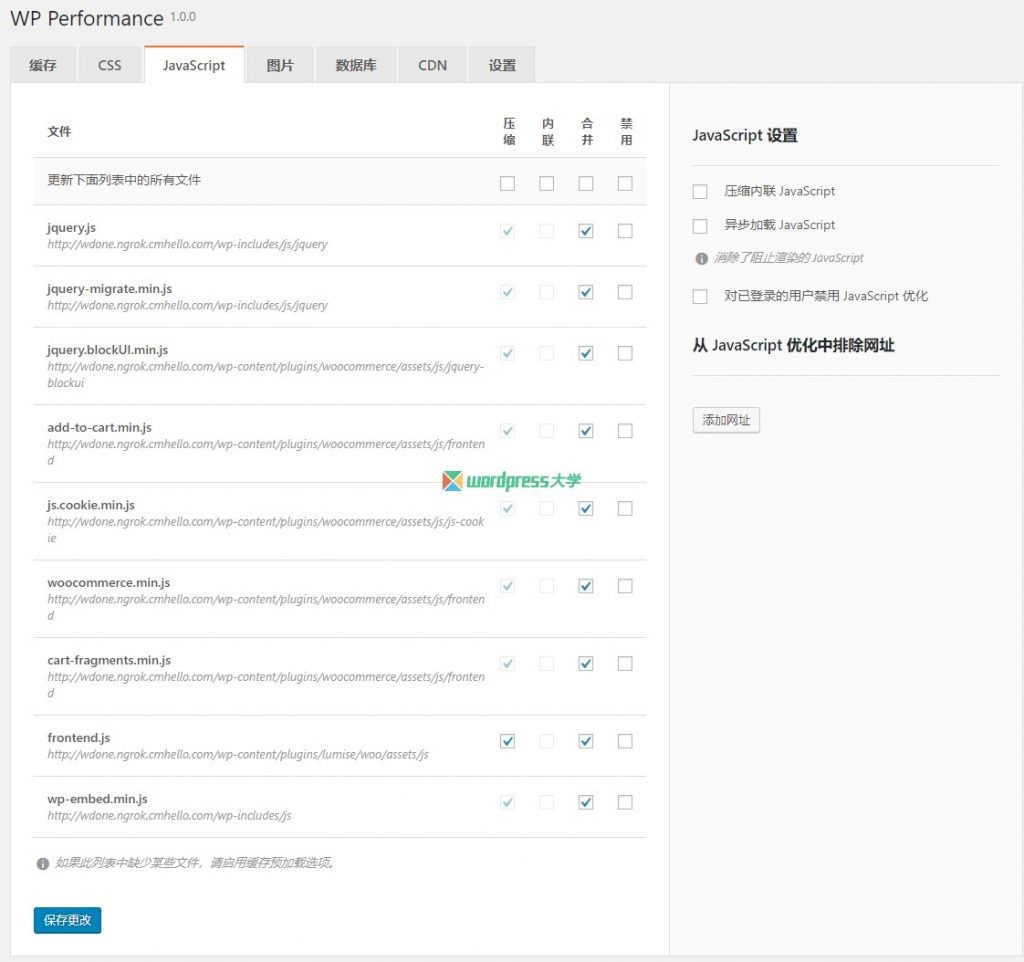Click the 文件 column header
Screen dimensions: 1024x962
point(59,131)
